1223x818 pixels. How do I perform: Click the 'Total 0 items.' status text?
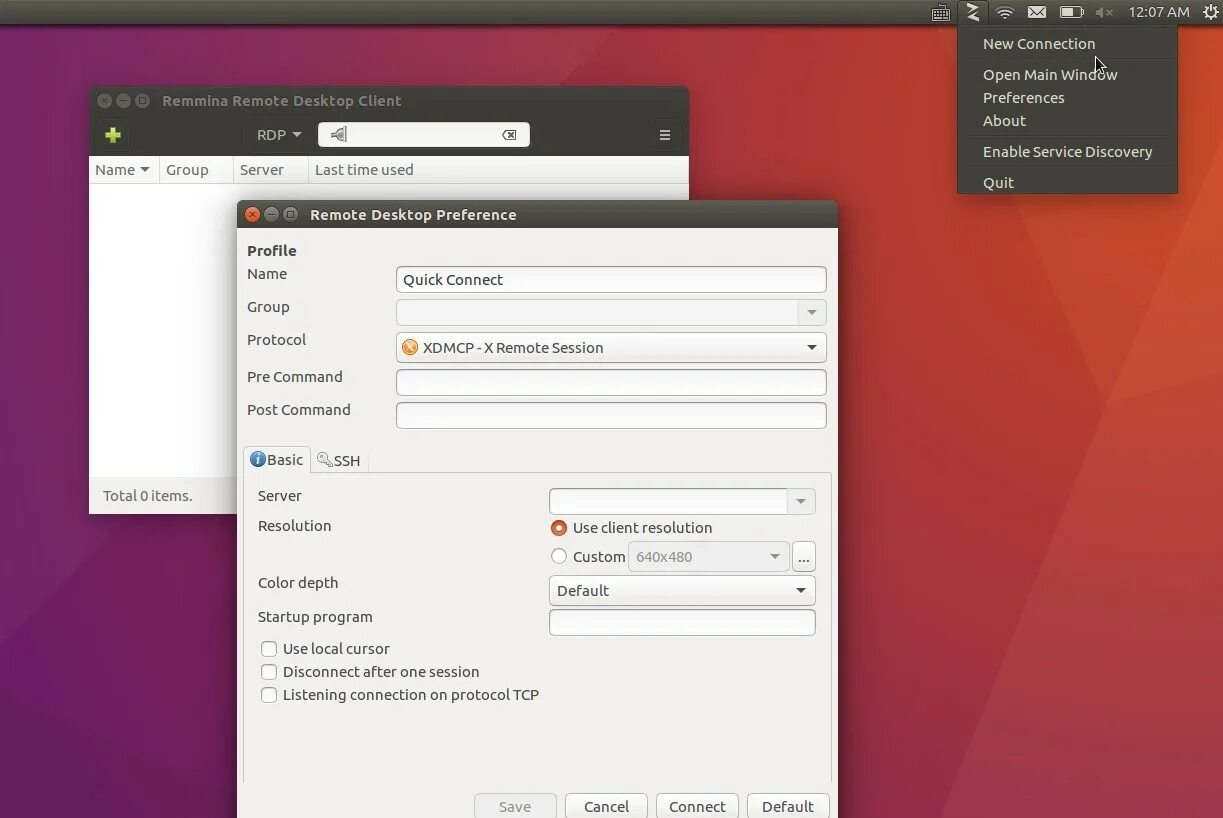tap(148, 495)
